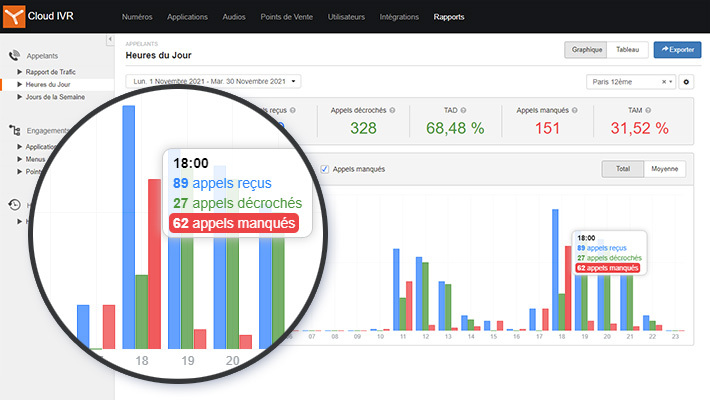Open the Numéros menu in top navigation
710x400 pixels.
(x=138, y=17)
